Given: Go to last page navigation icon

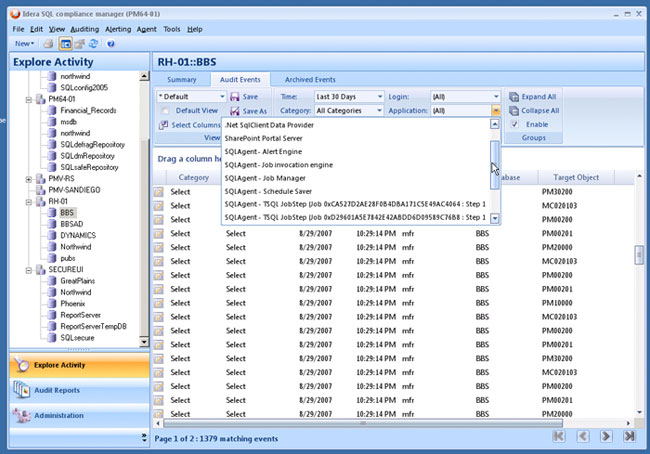Looking at the screenshot, I should [629, 436].
